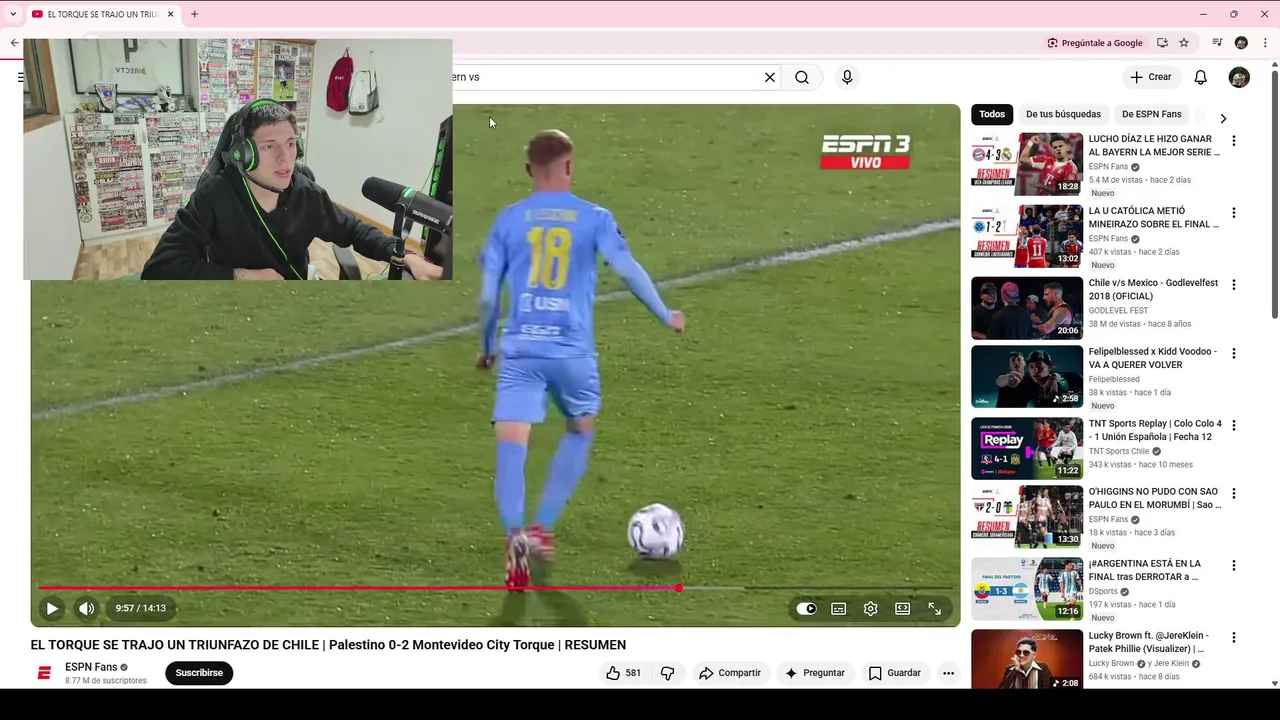Open Chile v/s Mexico Godlevelfest thumbnail
This screenshot has height=720, width=1280.
point(1027,308)
